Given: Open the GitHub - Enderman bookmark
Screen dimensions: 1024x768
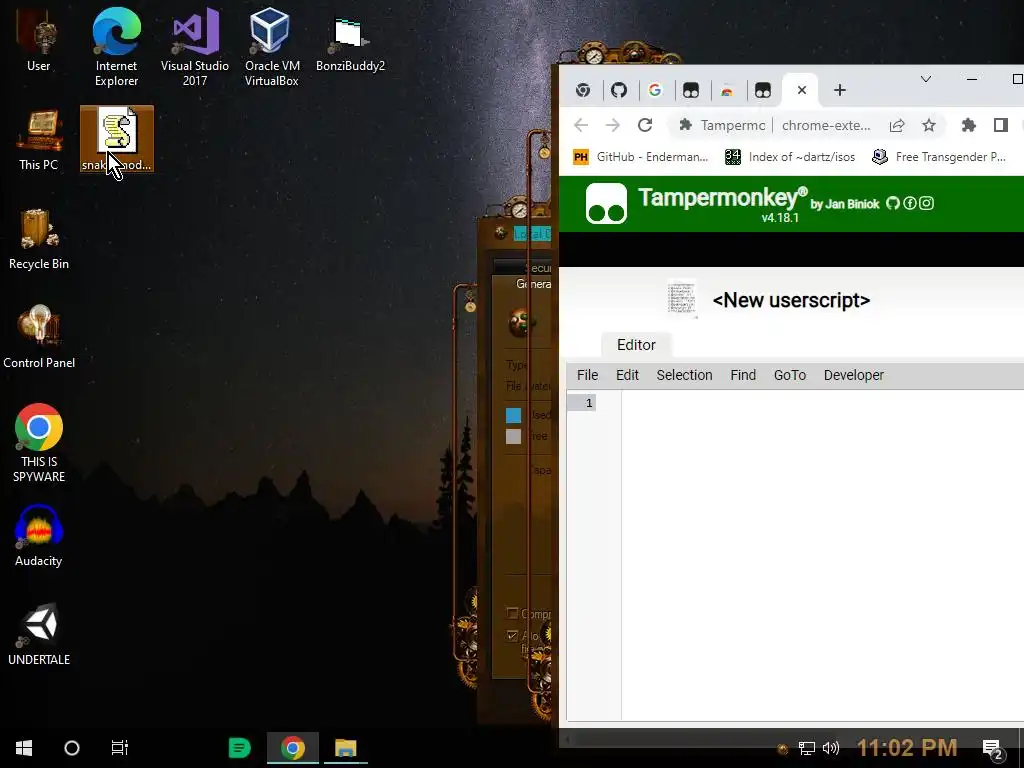Looking at the screenshot, I should pyautogui.click(x=641, y=157).
